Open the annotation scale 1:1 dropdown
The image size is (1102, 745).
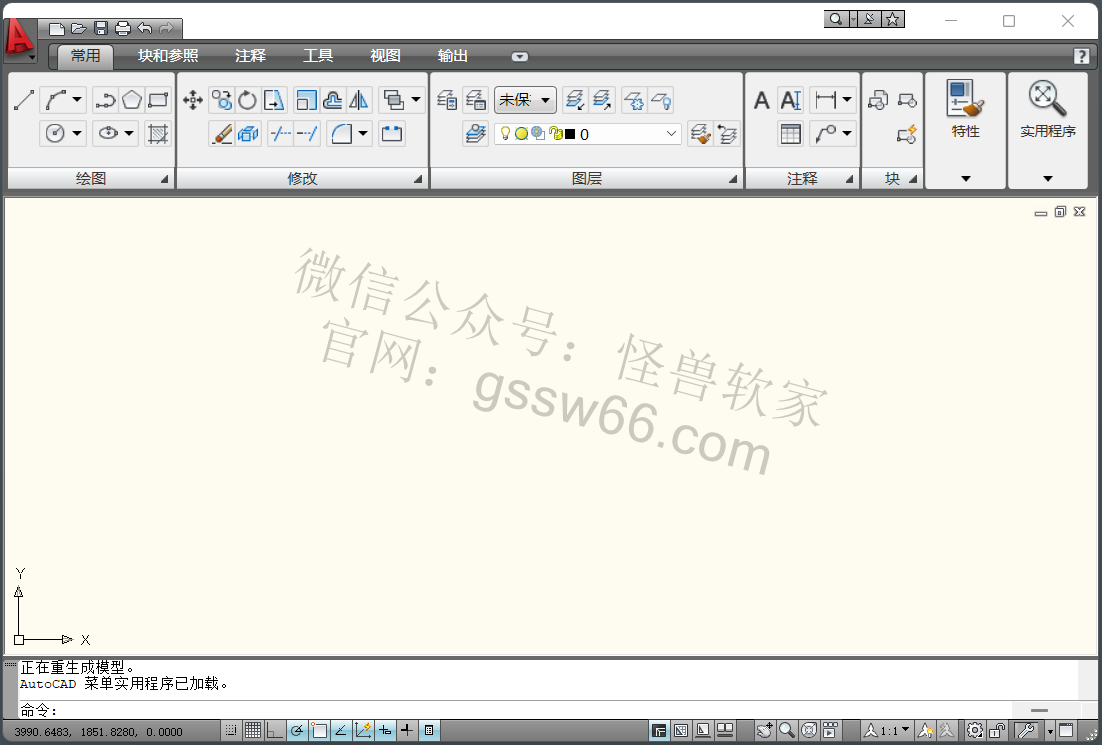click(x=888, y=731)
